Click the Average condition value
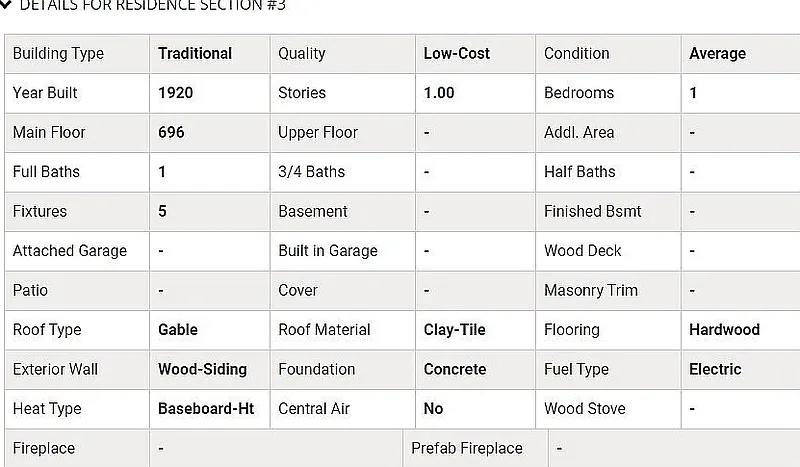This screenshot has height=467, width=800. tap(717, 54)
